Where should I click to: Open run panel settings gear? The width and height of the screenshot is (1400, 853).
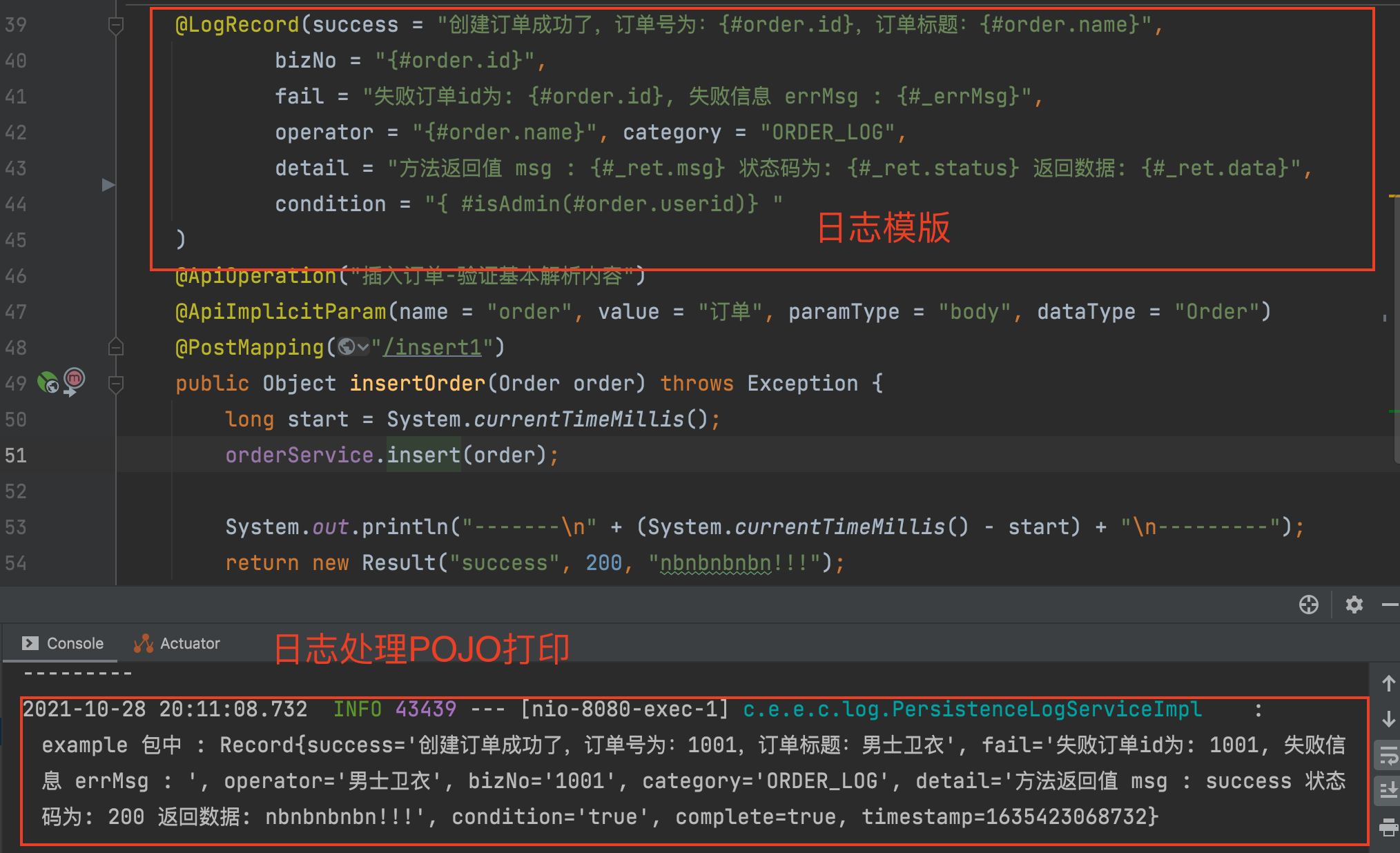[1354, 605]
